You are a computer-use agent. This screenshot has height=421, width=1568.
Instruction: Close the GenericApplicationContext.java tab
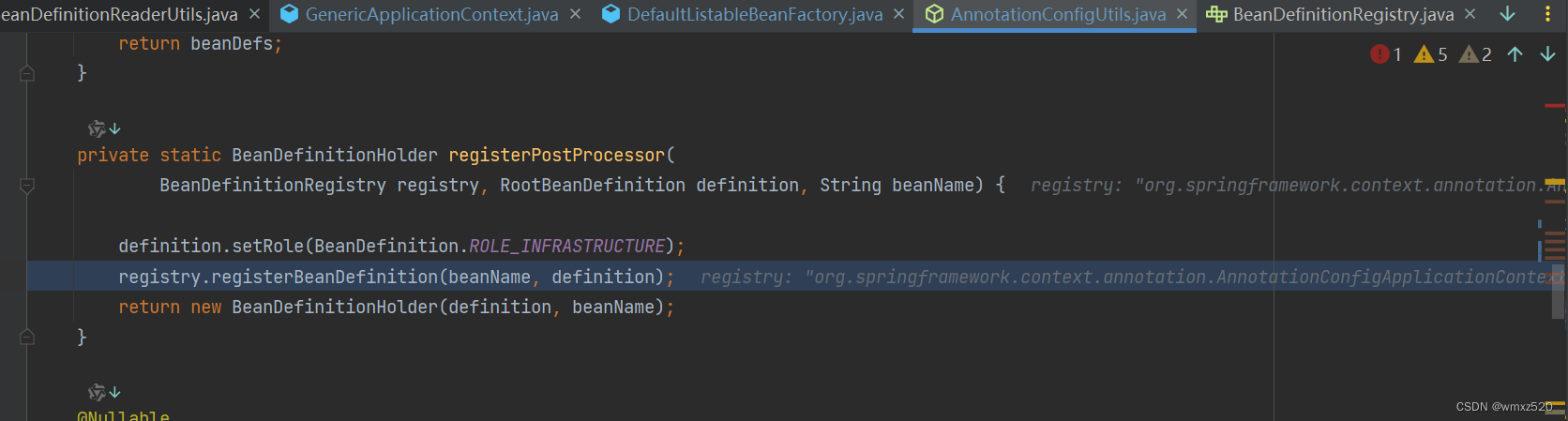(x=576, y=15)
